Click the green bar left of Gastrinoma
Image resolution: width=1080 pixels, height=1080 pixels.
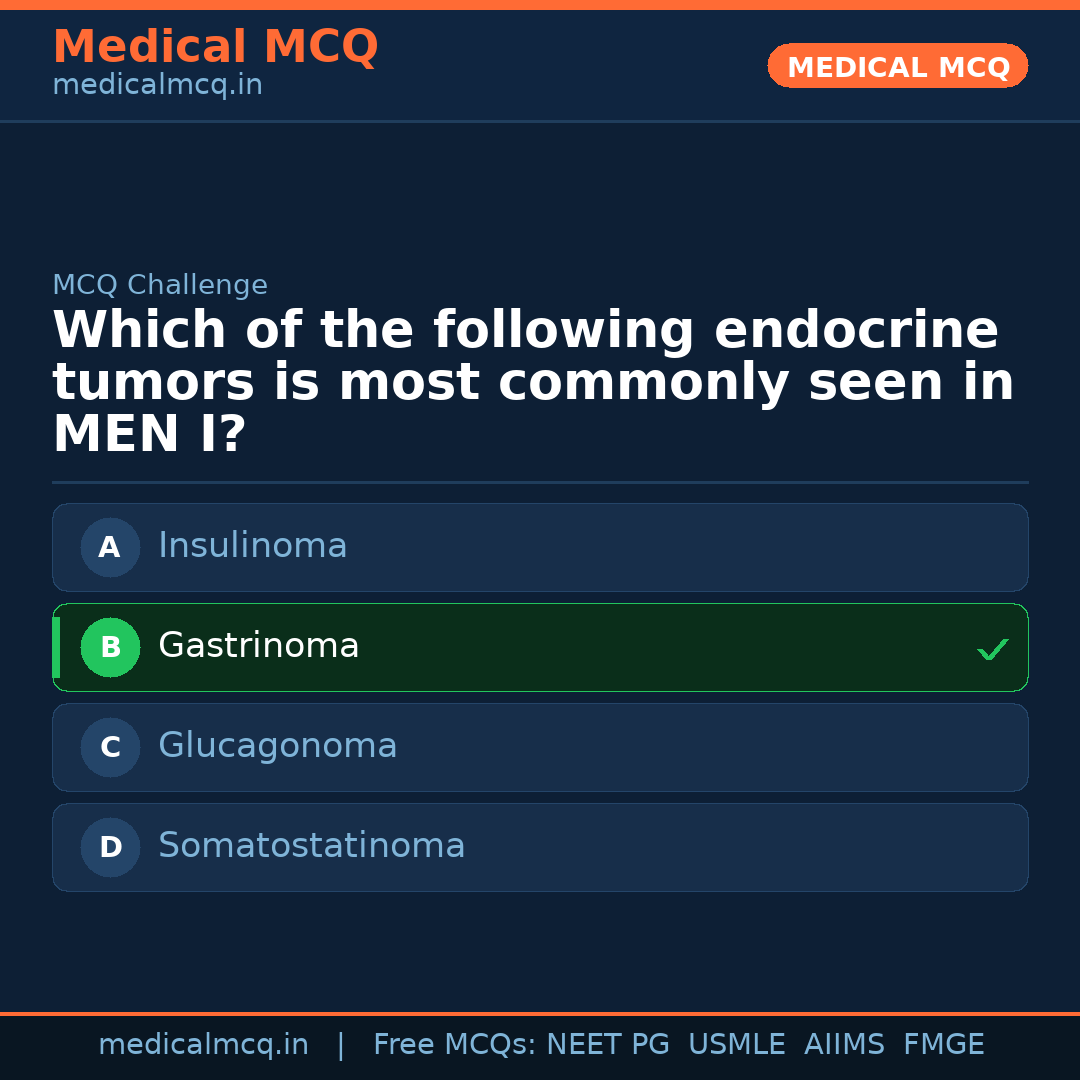tap(56, 647)
